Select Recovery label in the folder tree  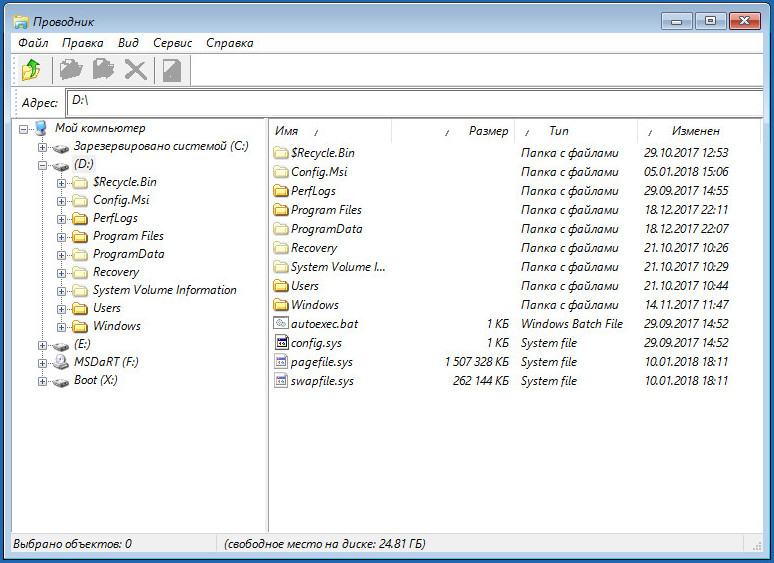pos(116,272)
